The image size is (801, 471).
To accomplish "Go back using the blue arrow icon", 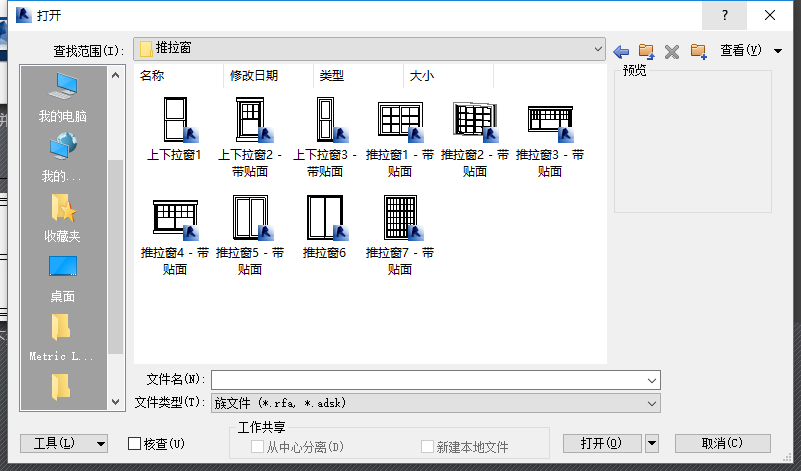I will click(621, 52).
